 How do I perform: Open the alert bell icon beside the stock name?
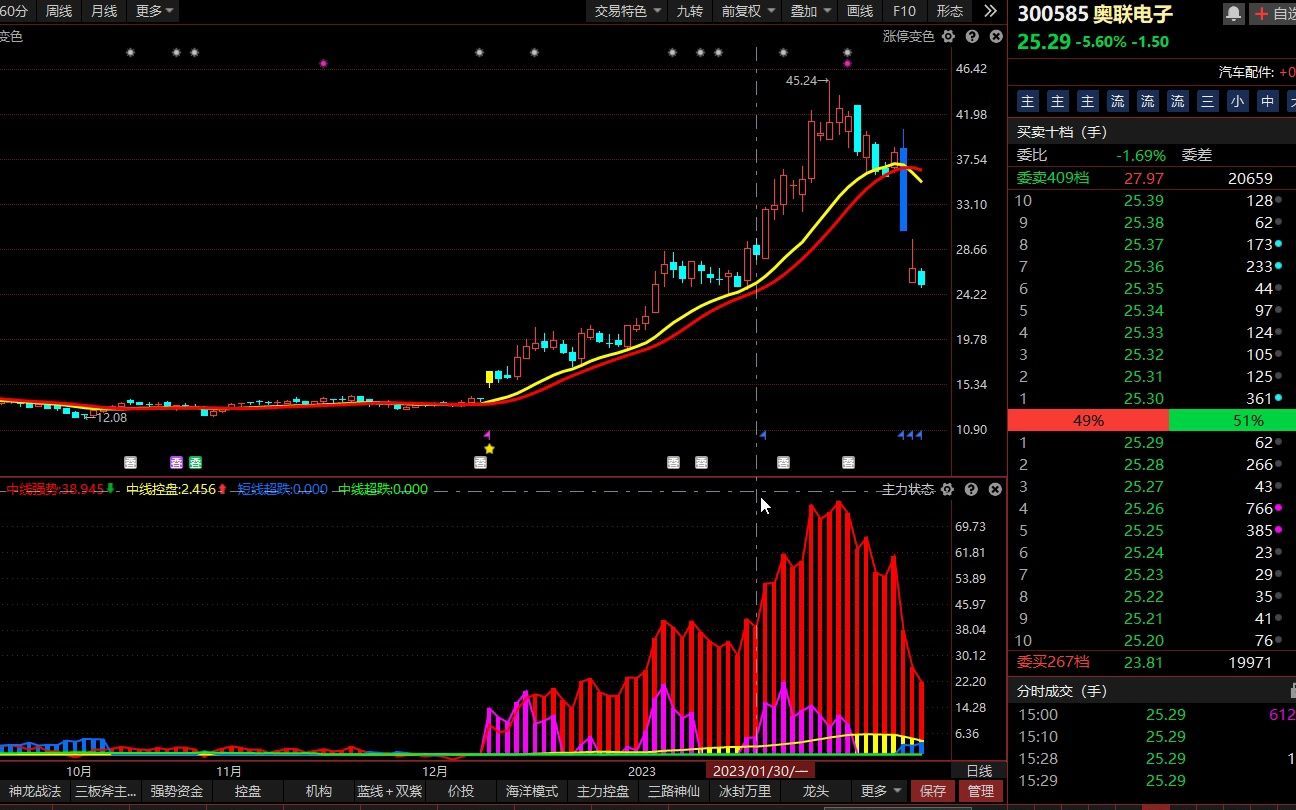tap(1234, 13)
